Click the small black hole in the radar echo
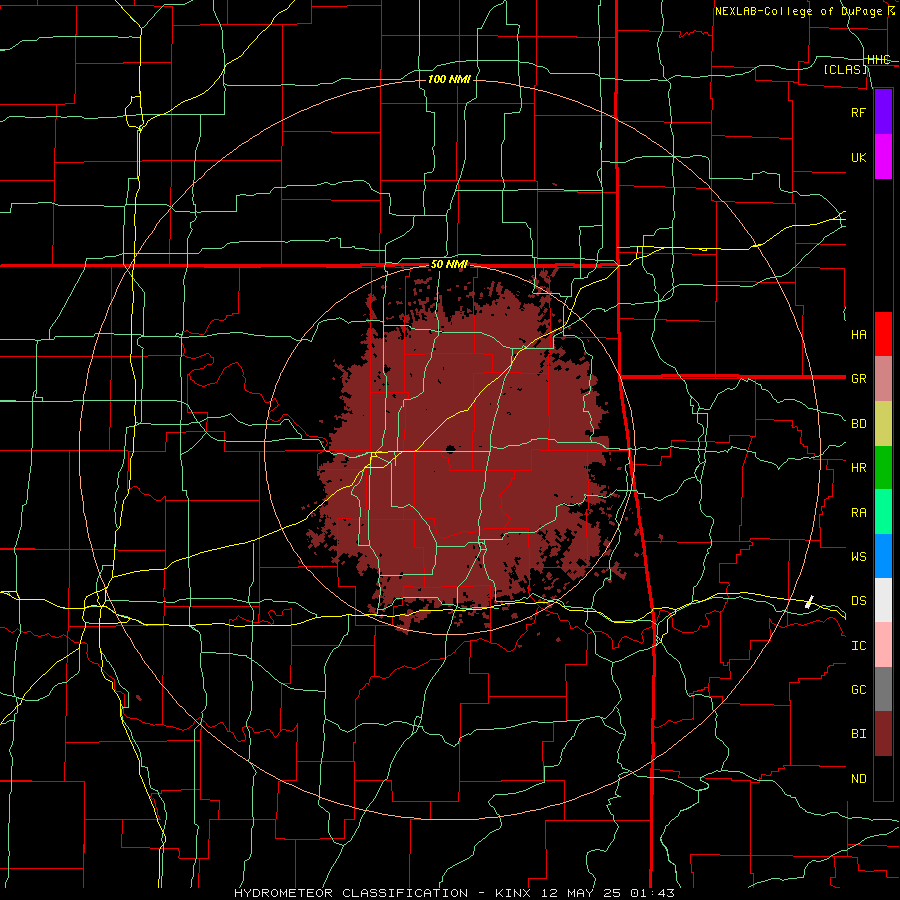Image resolution: width=900 pixels, height=900 pixels. tap(451, 448)
